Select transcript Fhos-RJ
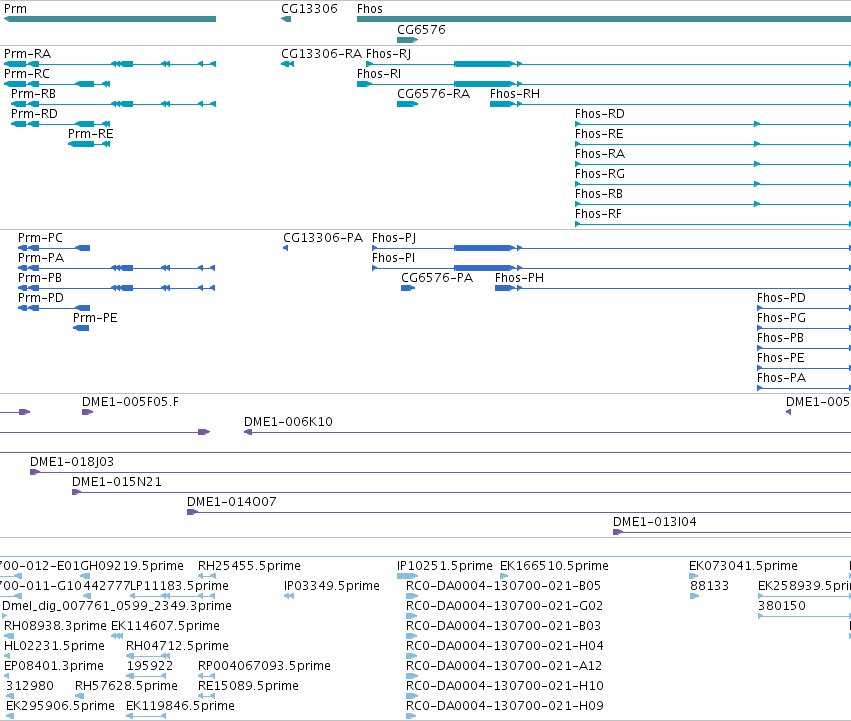This screenshot has height=721, width=851. [608, 64]
